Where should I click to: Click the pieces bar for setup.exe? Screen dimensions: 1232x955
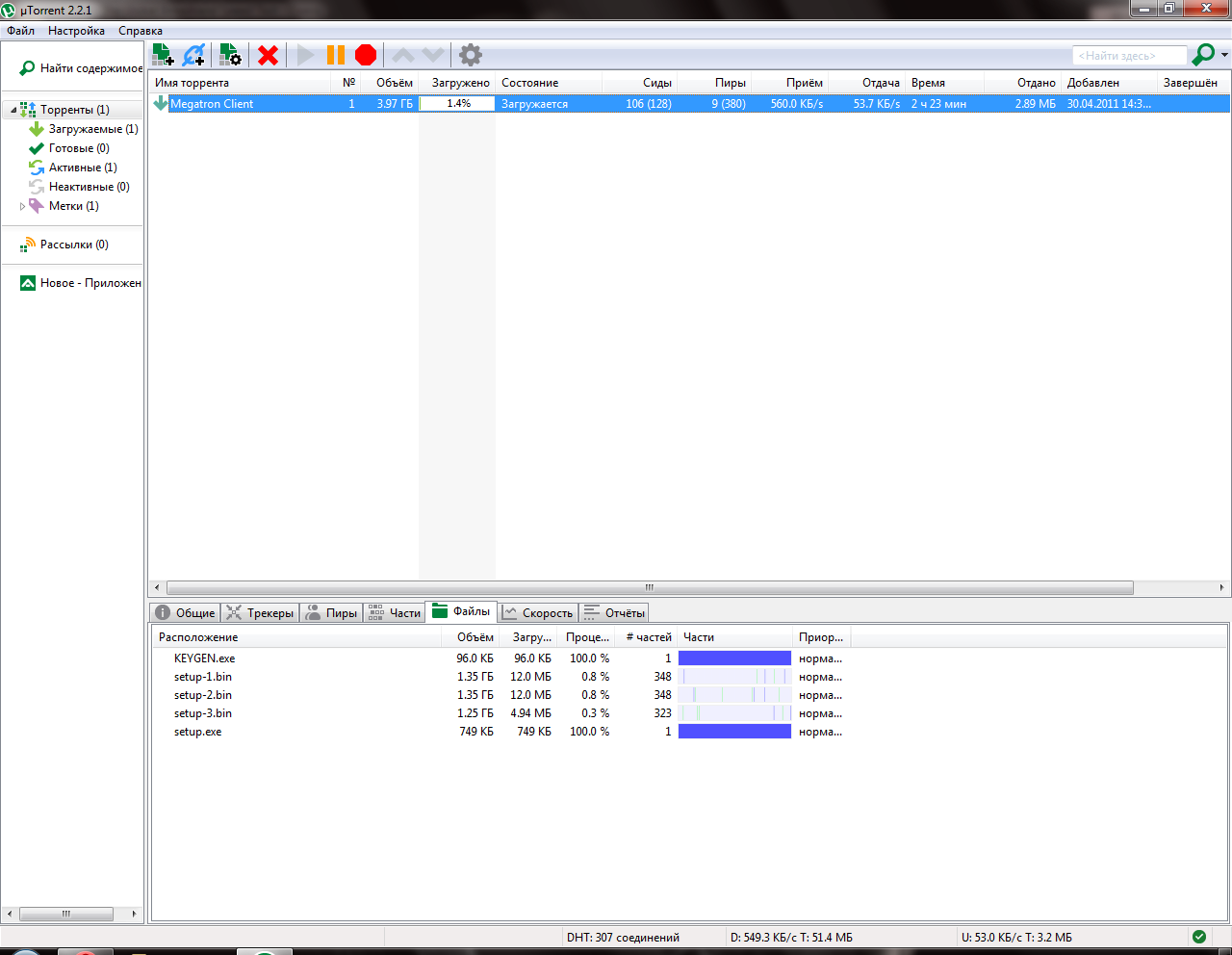click(734, 732)
